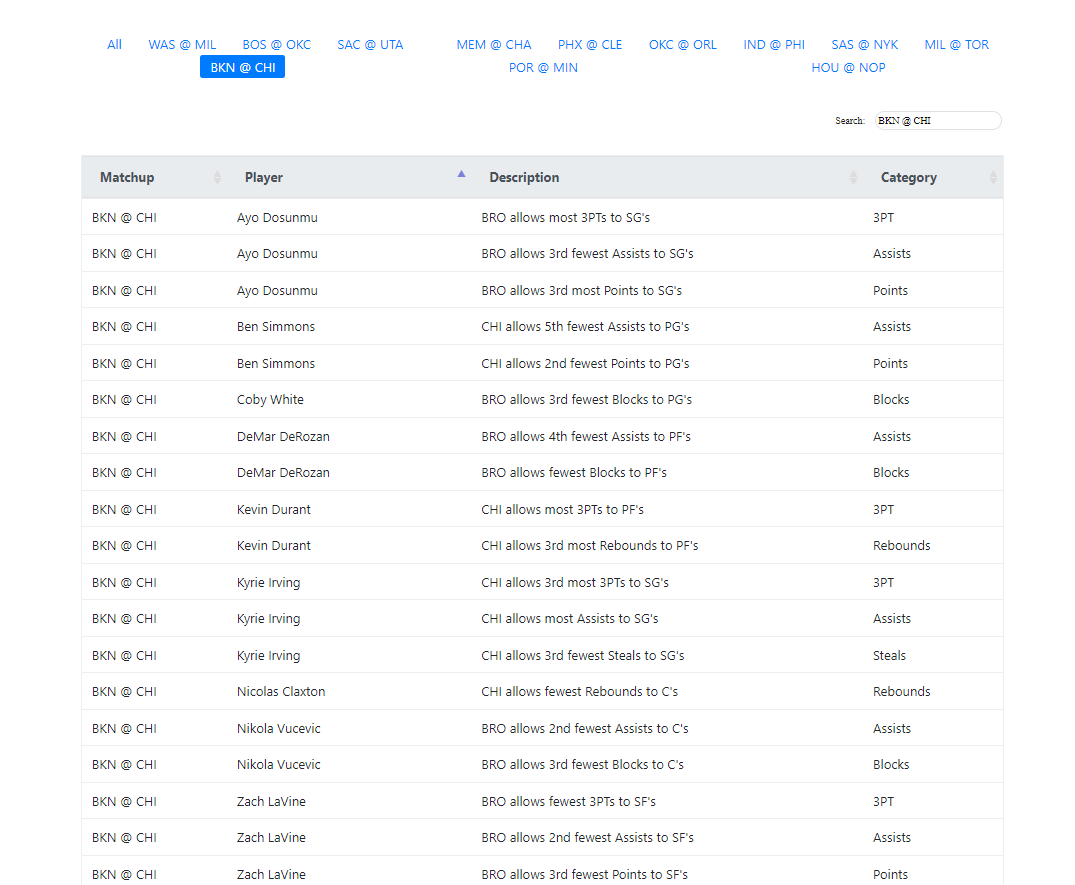Click Kevin Durant in the 3PT row
Screen dimensions: 1075x885
point(274,509)
